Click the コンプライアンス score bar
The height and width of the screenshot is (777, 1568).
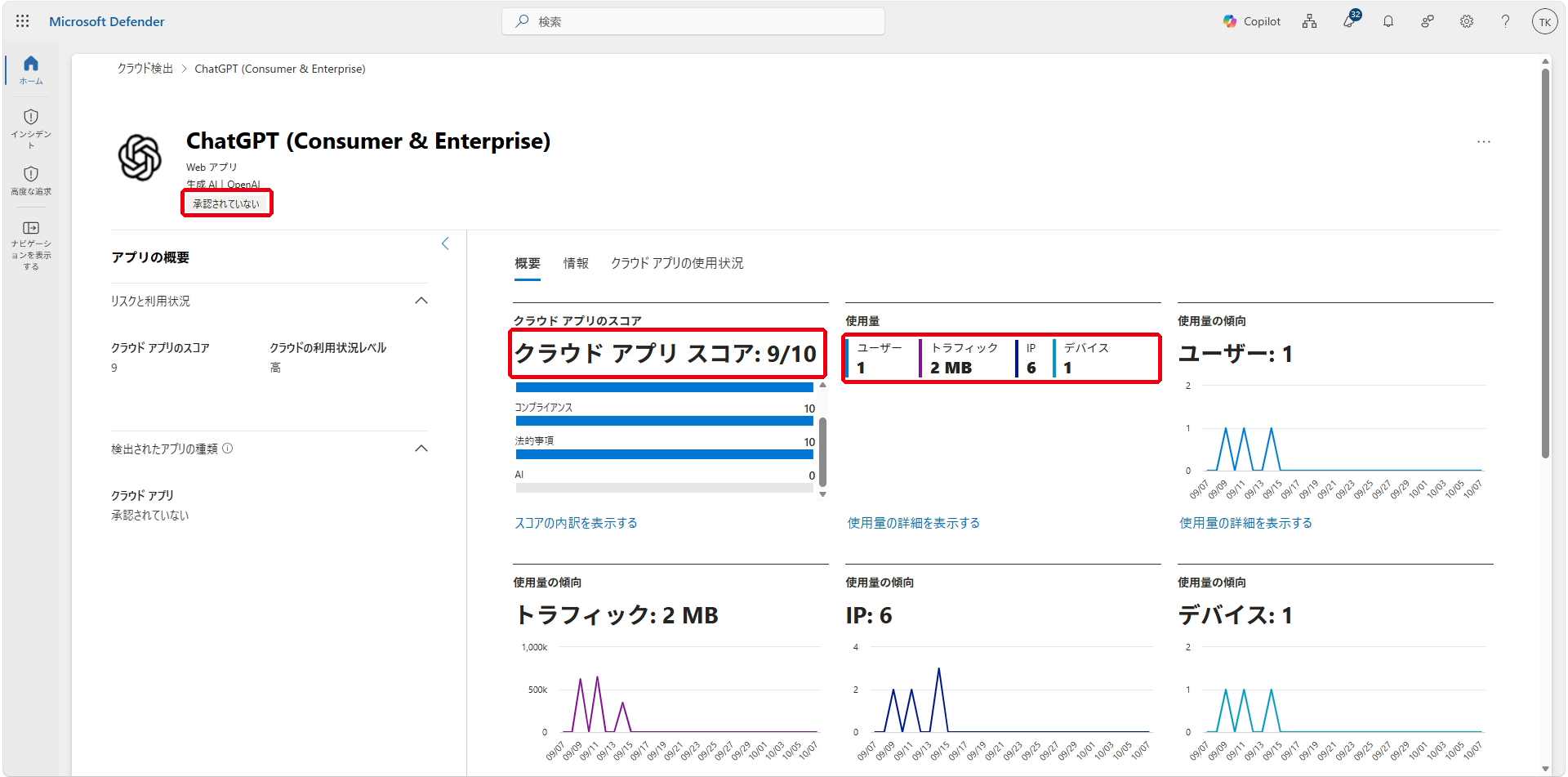(665, 421)
